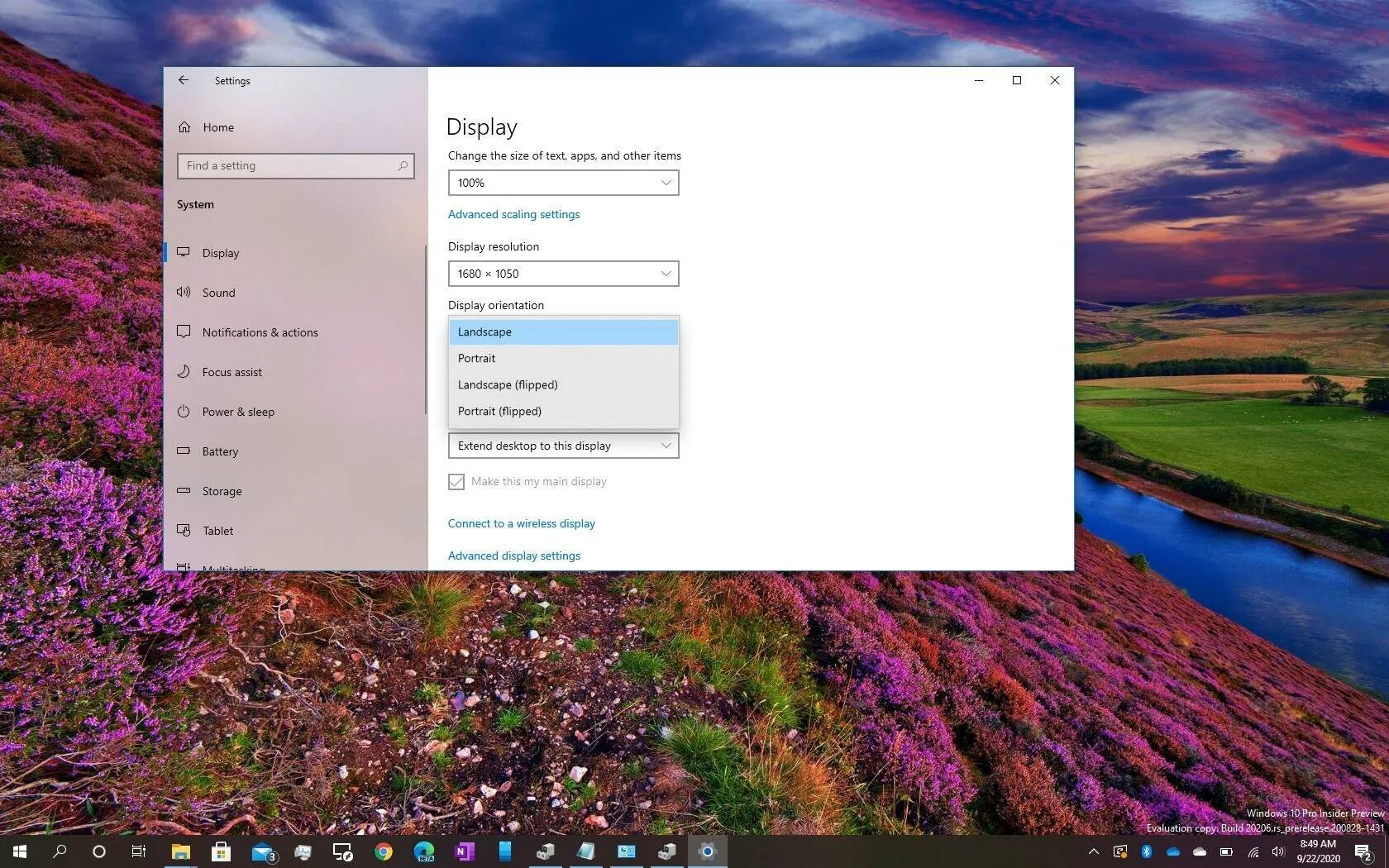1389x868 pixels.
Task: Open OneNote from the taskbar
Action: (x=464, y=851)
